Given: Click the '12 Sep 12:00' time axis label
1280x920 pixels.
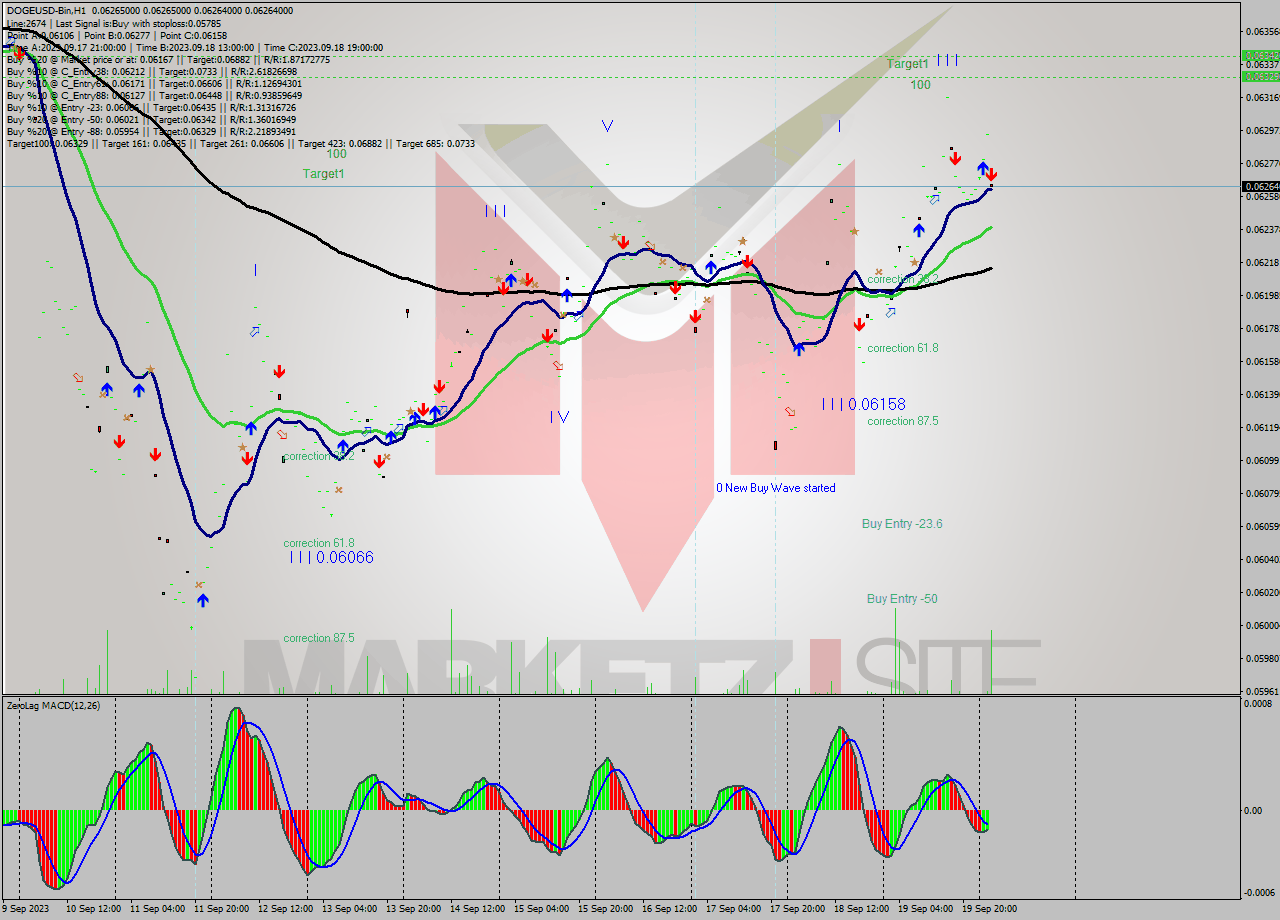Looking at the screenshot, I should (284, 909).
